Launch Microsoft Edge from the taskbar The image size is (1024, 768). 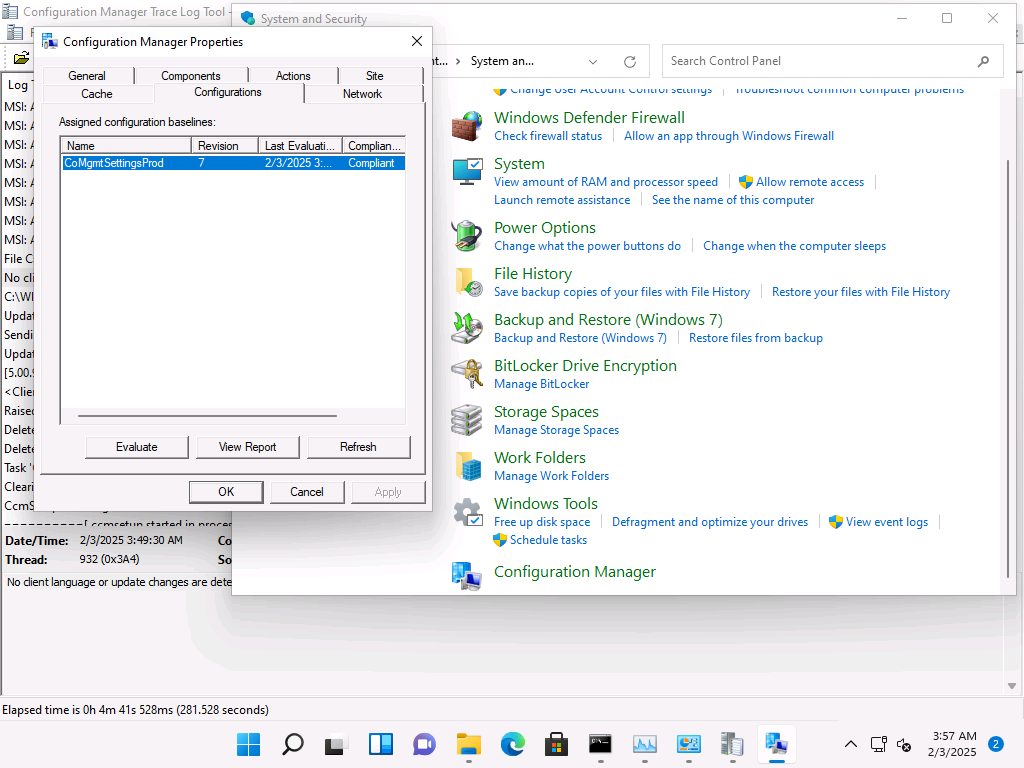[513, 744]
